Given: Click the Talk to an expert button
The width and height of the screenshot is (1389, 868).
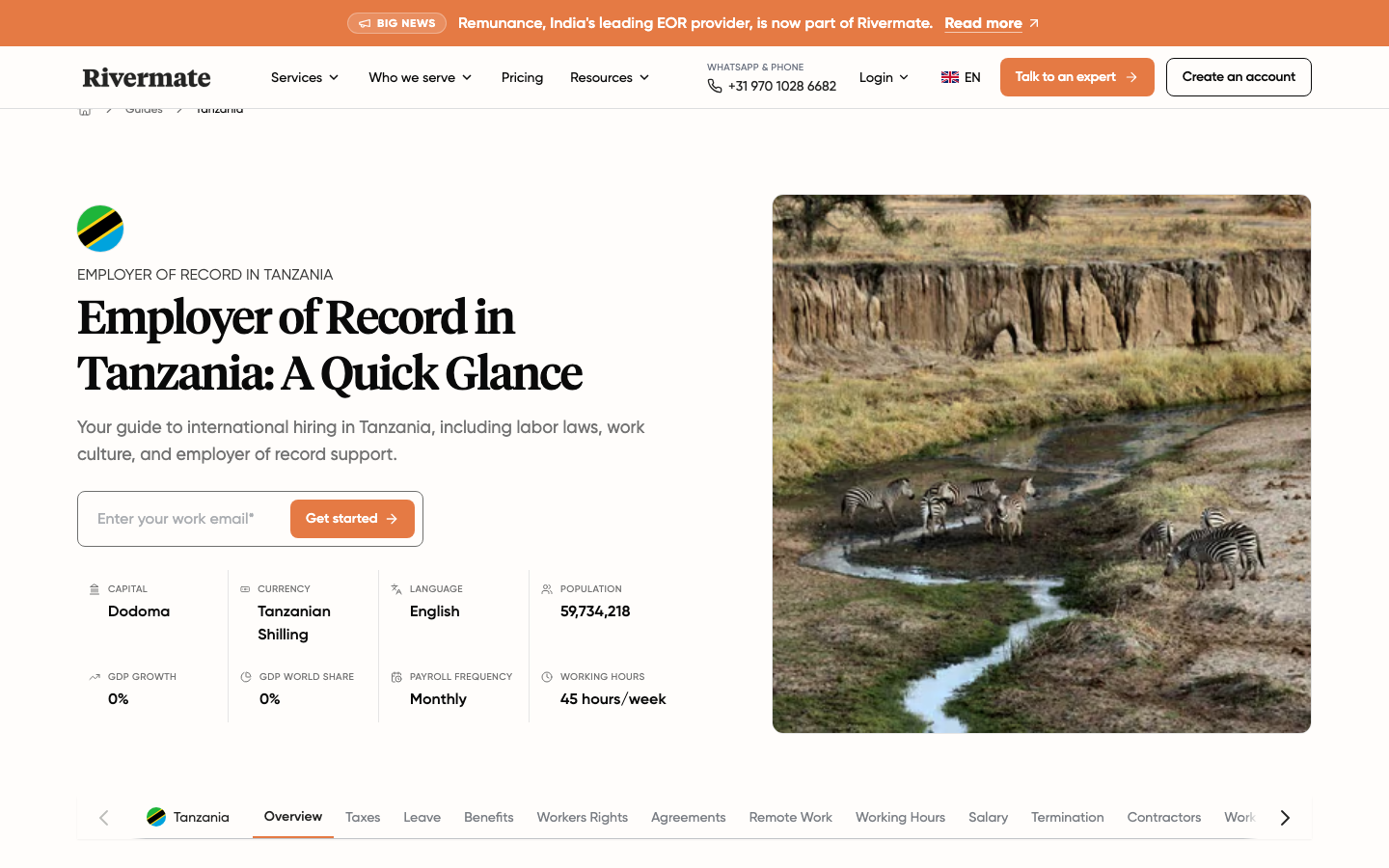Looking at the screenshot, I should coord(1076,77).
